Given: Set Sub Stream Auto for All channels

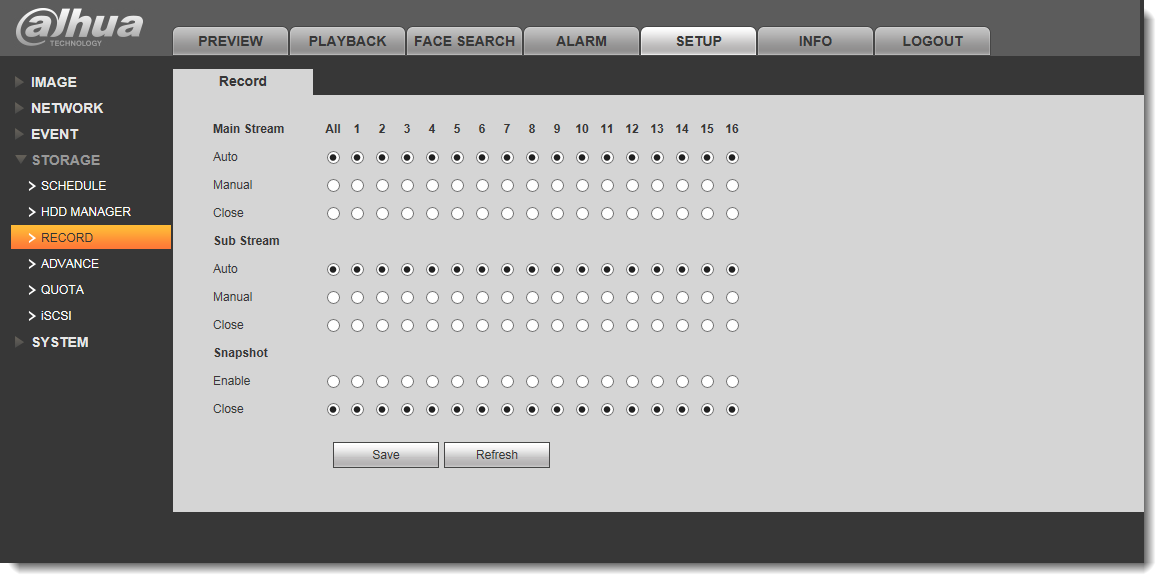Looking at the screenshot, I should point(333,270).
